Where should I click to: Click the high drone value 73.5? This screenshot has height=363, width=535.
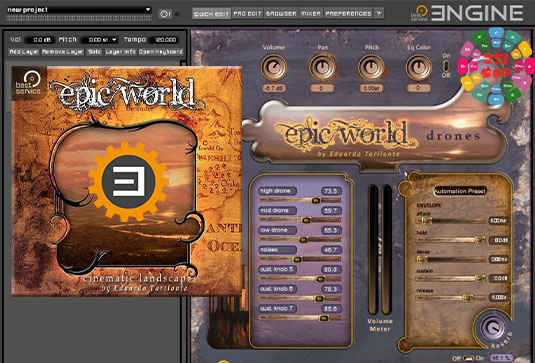pyautogui.click(x=331, y=191)
